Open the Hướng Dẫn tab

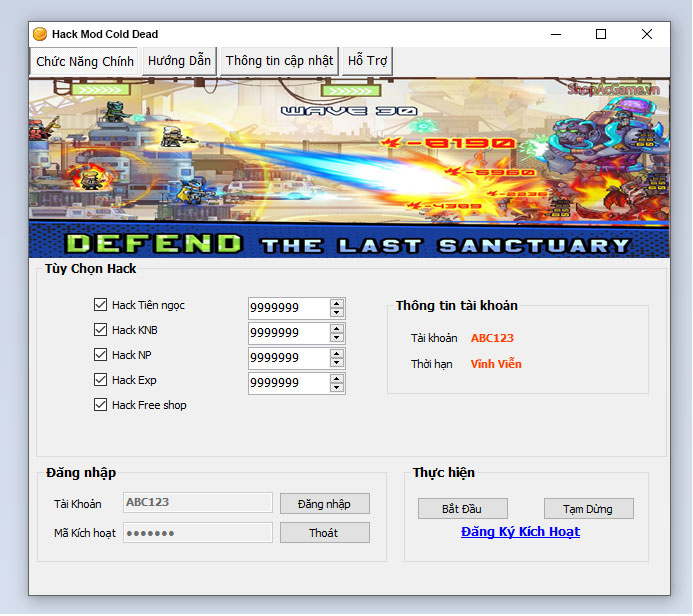click(x=179, y=61)
